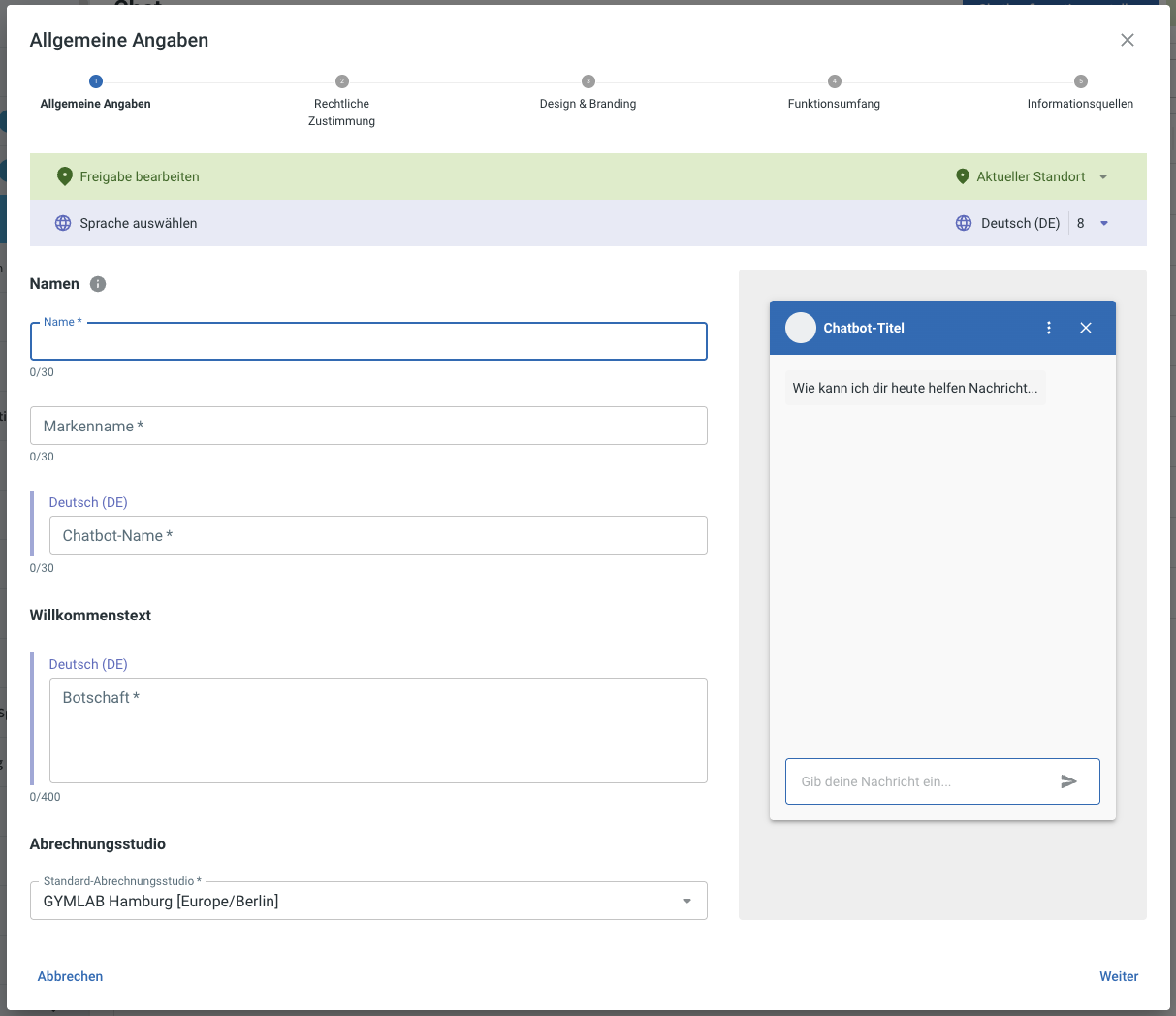Image resolution: width=1176 pixels, height=1016 pixels.
Task: Go to step Allgemeine Angaben
Action: point(95,94)
